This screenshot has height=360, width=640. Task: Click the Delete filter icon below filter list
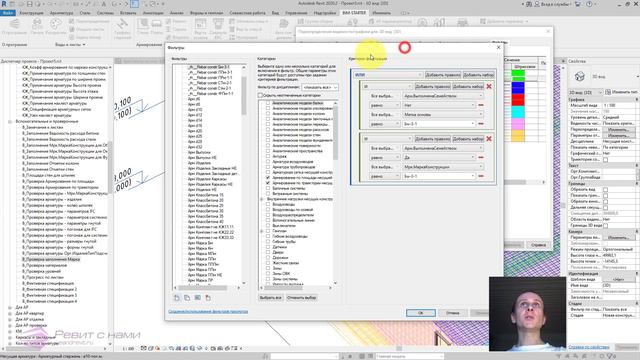coord(208,298)
